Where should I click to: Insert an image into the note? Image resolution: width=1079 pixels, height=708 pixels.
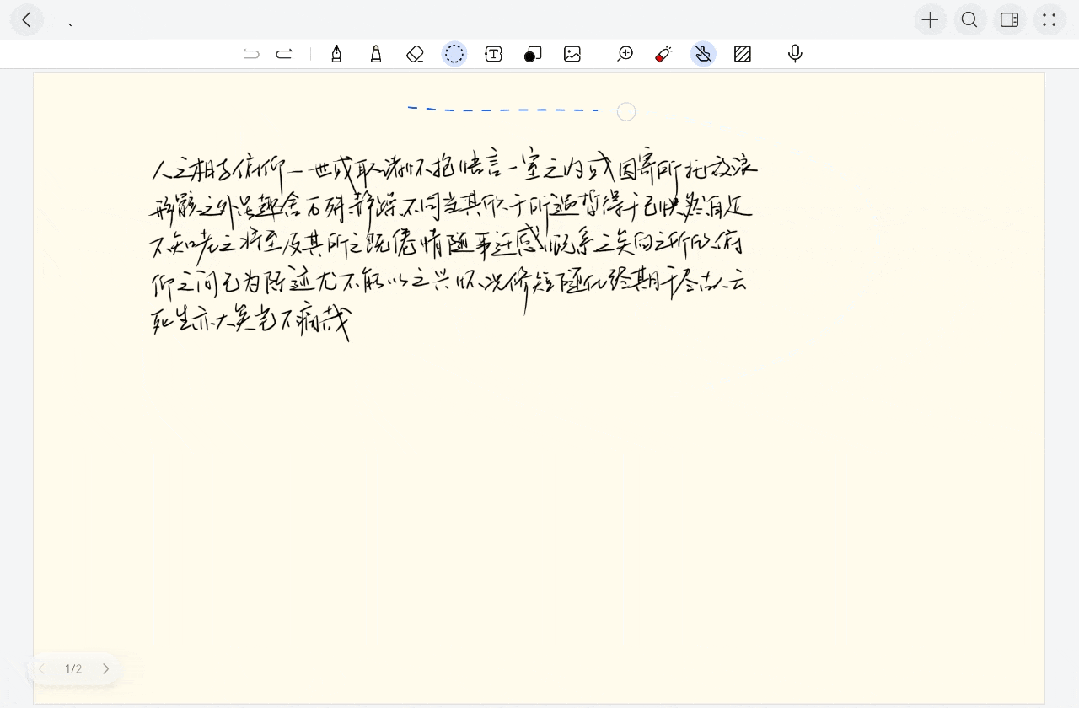coord(572,54)
